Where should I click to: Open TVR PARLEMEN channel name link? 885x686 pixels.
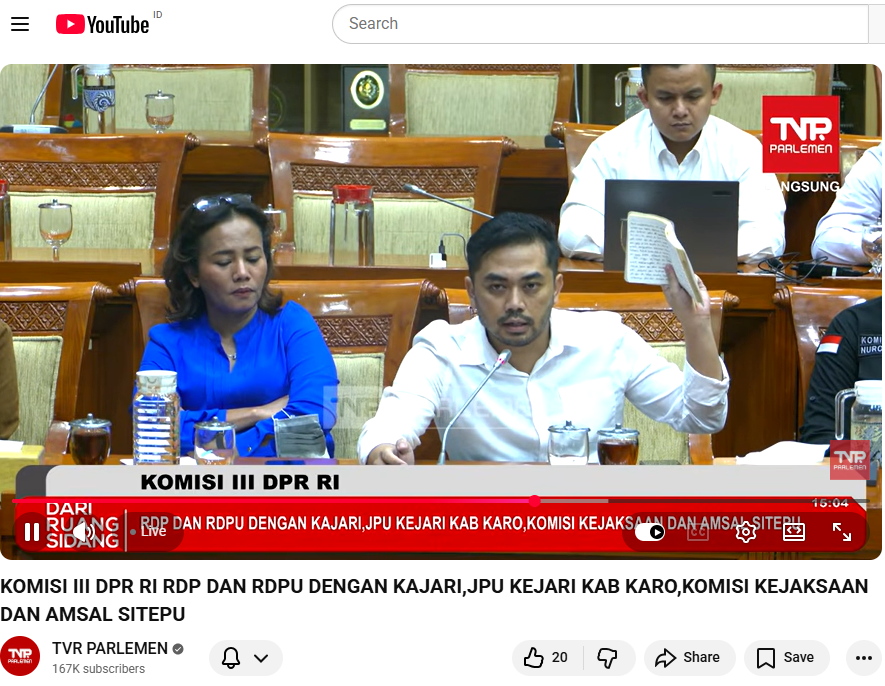(110, 648)
